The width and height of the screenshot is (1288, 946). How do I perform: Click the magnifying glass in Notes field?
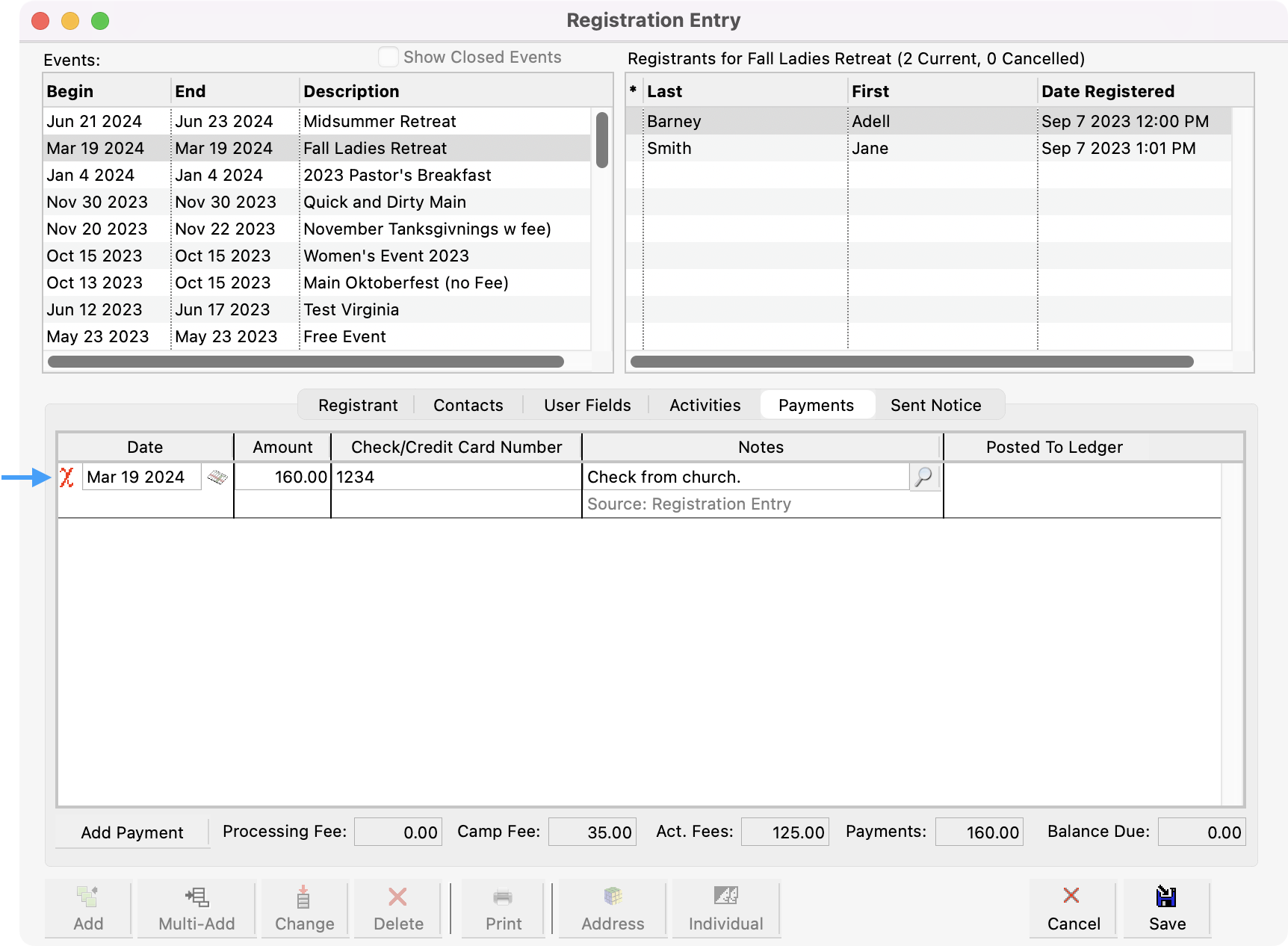coord(924,477)
